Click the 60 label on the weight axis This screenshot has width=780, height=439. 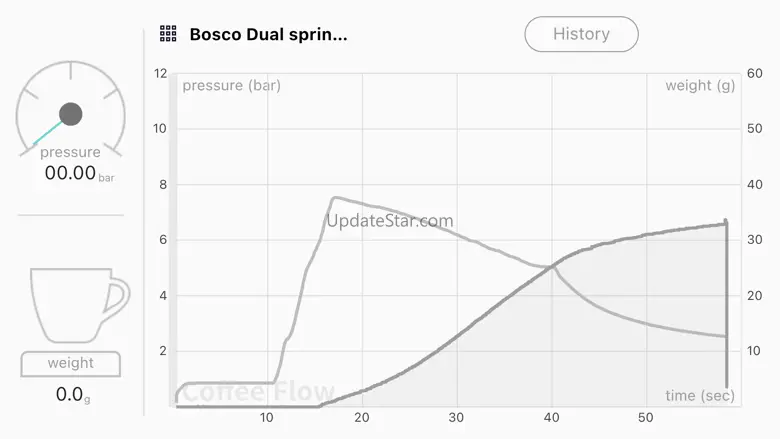click(x=756, y=73)
